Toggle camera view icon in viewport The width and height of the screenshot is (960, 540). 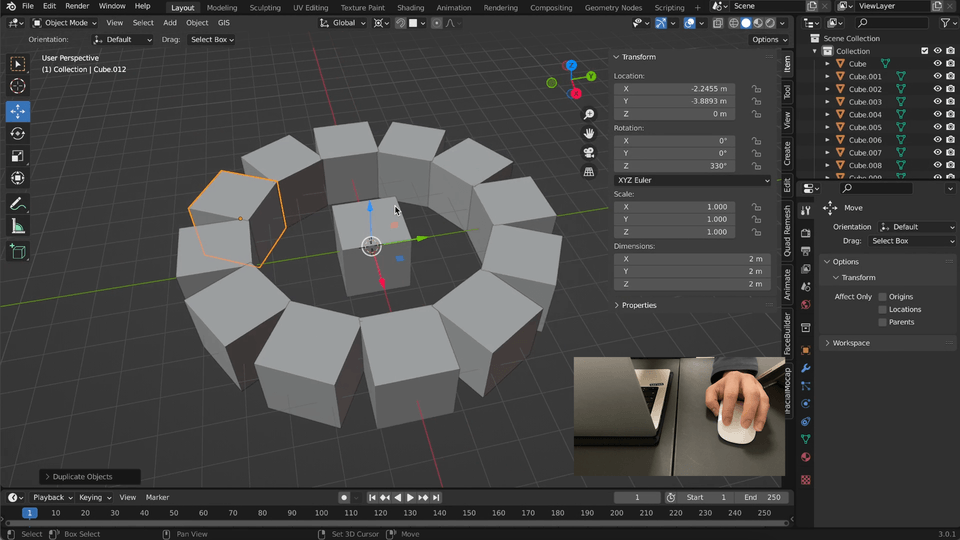(x=590, y=153)
